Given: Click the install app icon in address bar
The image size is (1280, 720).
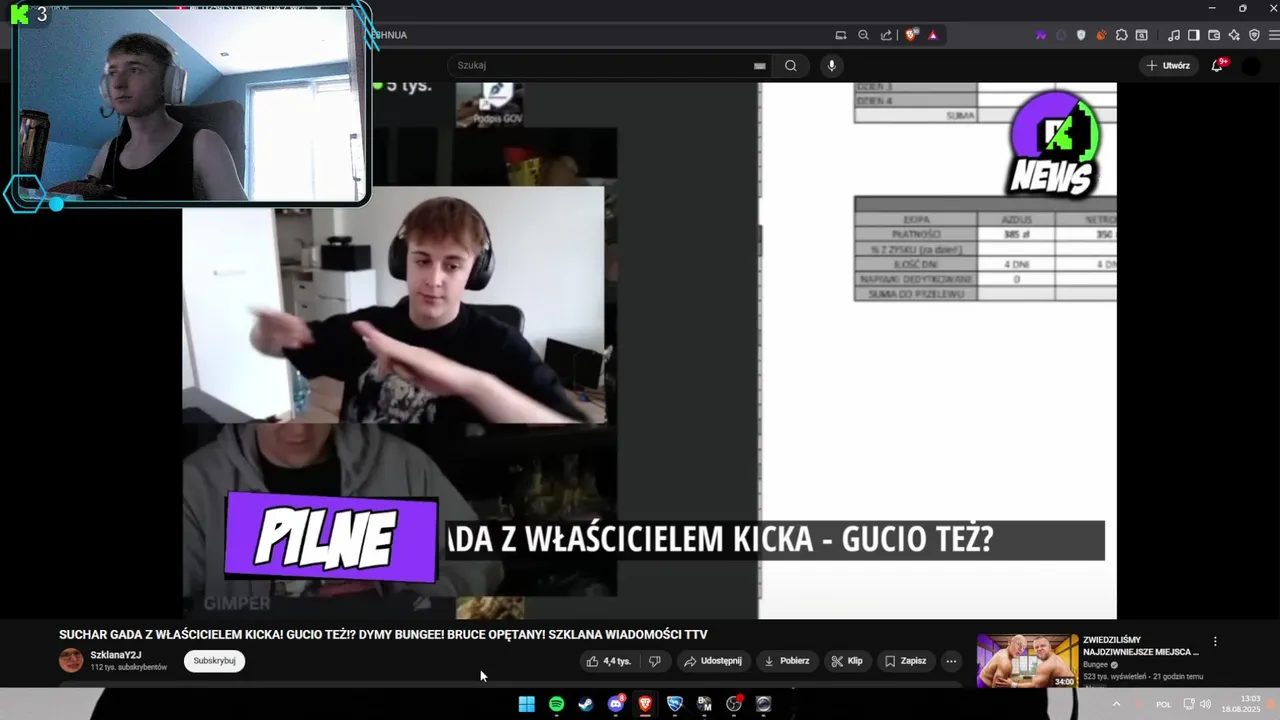Looking at the screenshot, I should click(841, 35).
